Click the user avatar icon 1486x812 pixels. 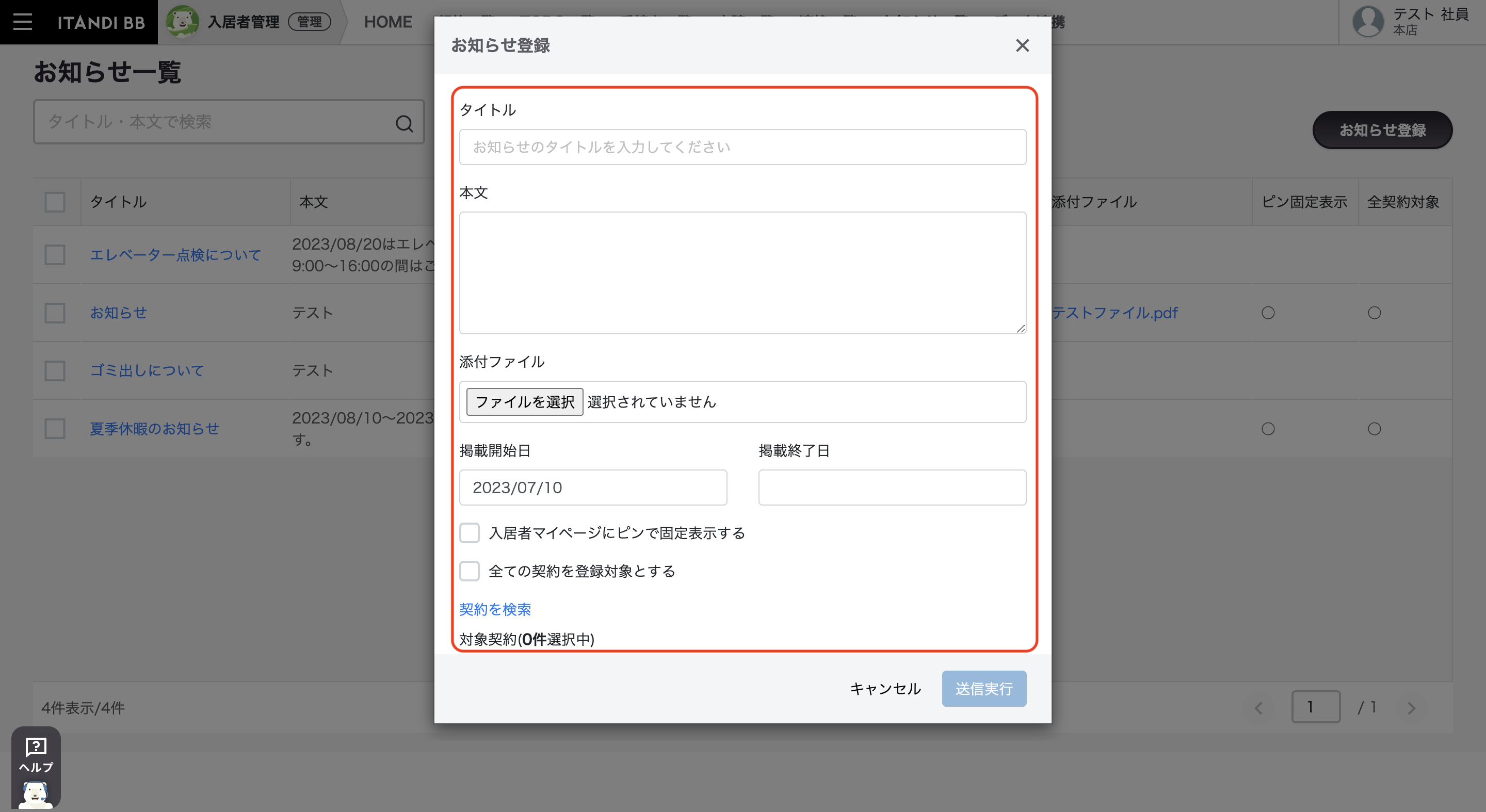pos(1368,22)
